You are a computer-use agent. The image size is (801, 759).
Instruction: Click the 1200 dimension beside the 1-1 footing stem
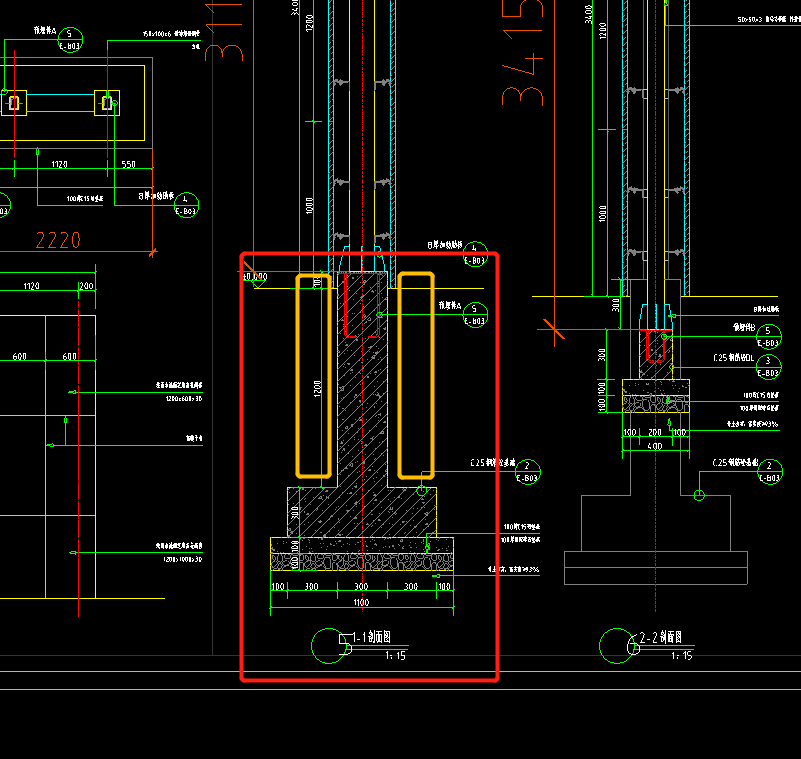[x=317, y=389]
